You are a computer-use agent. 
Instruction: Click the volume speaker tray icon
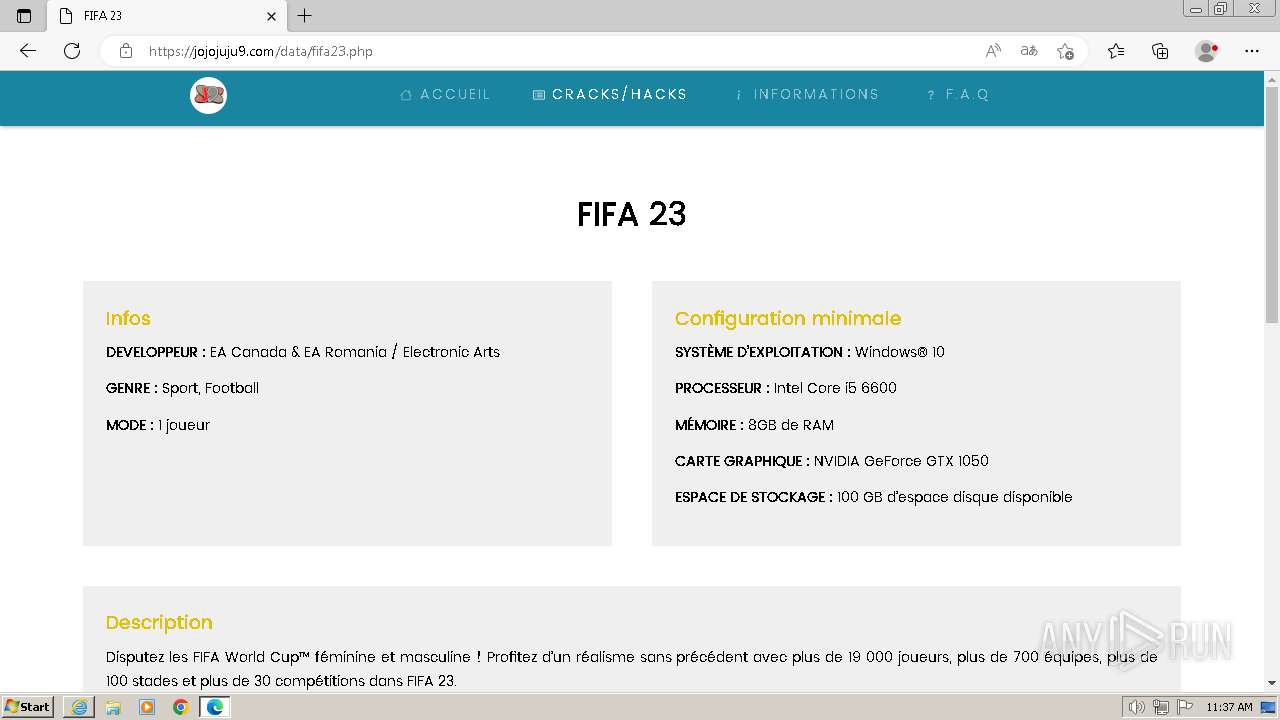1136,707
